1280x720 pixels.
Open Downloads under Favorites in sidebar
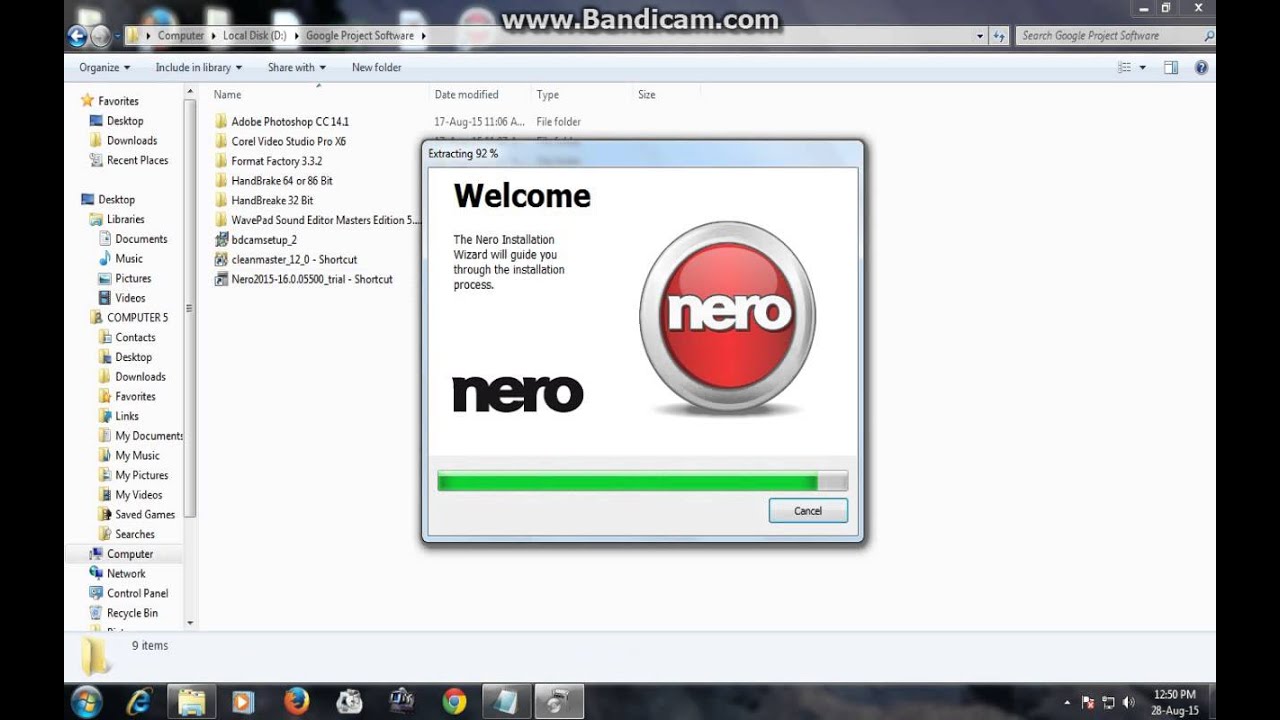tap(132, 141)
